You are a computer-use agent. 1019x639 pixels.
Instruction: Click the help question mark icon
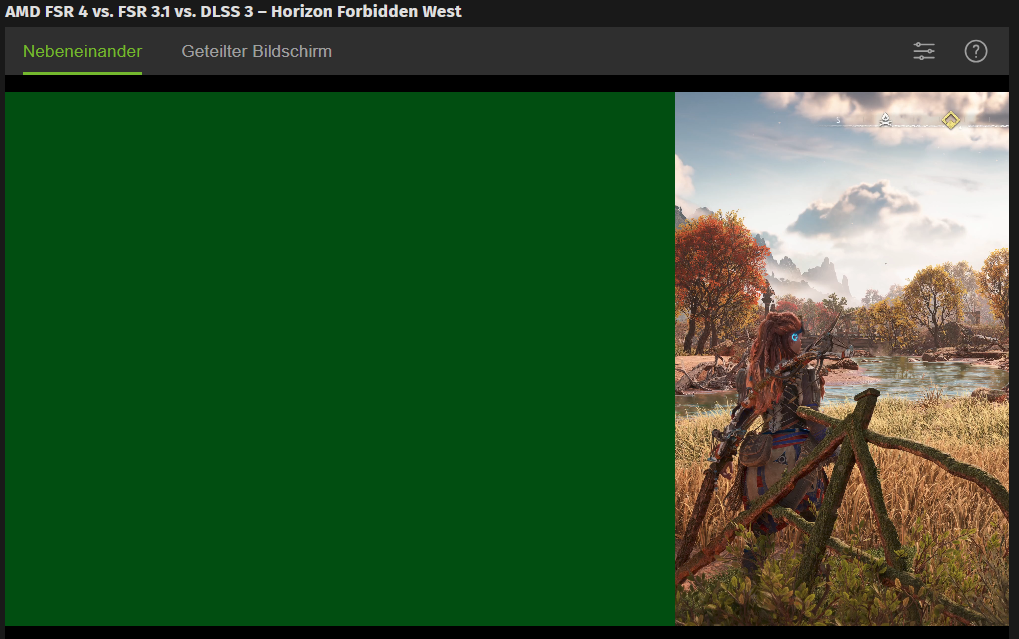point(975,51)
